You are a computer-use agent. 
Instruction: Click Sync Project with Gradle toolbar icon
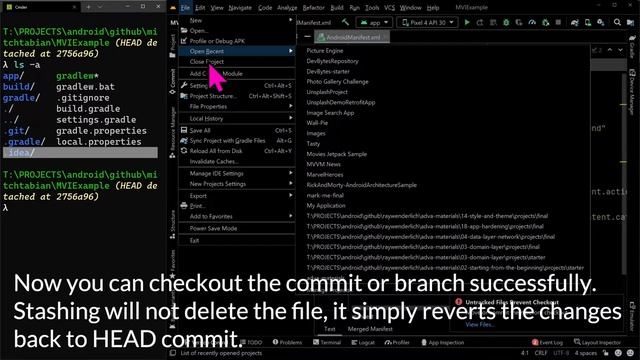575,22
